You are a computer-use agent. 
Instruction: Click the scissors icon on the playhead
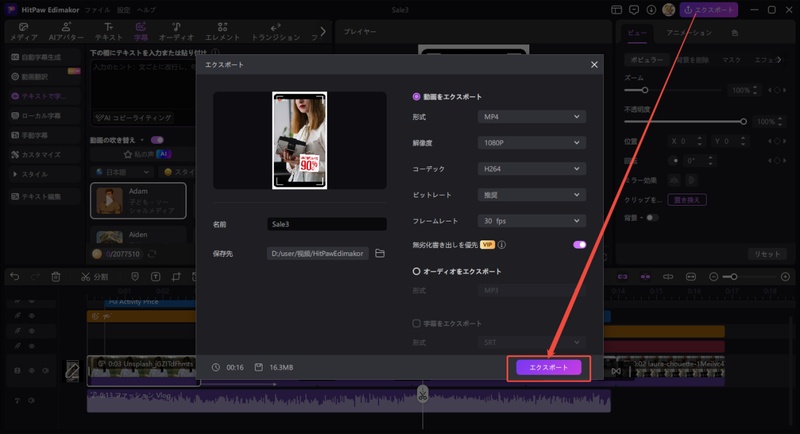point(422,394)
